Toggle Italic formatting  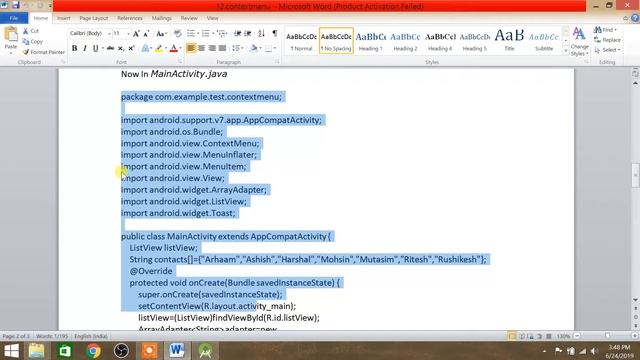click(84, 48)
